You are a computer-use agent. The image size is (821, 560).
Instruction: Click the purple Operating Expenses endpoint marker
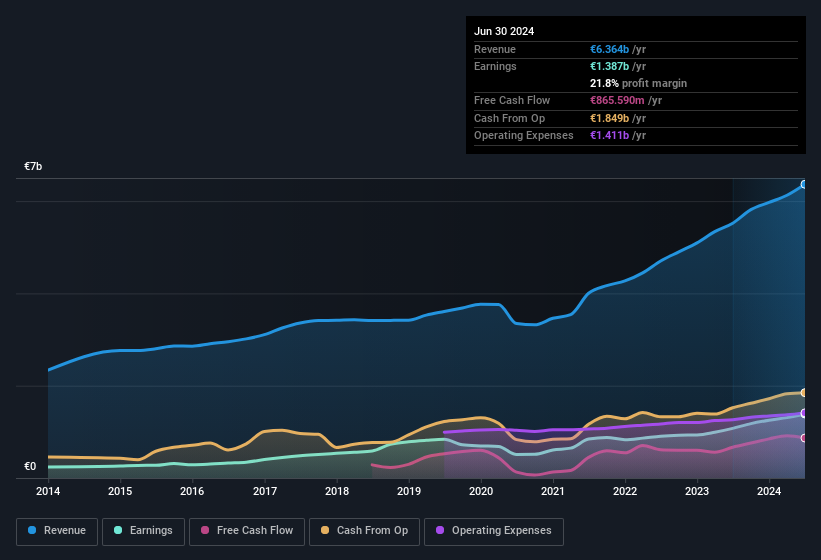804,413
